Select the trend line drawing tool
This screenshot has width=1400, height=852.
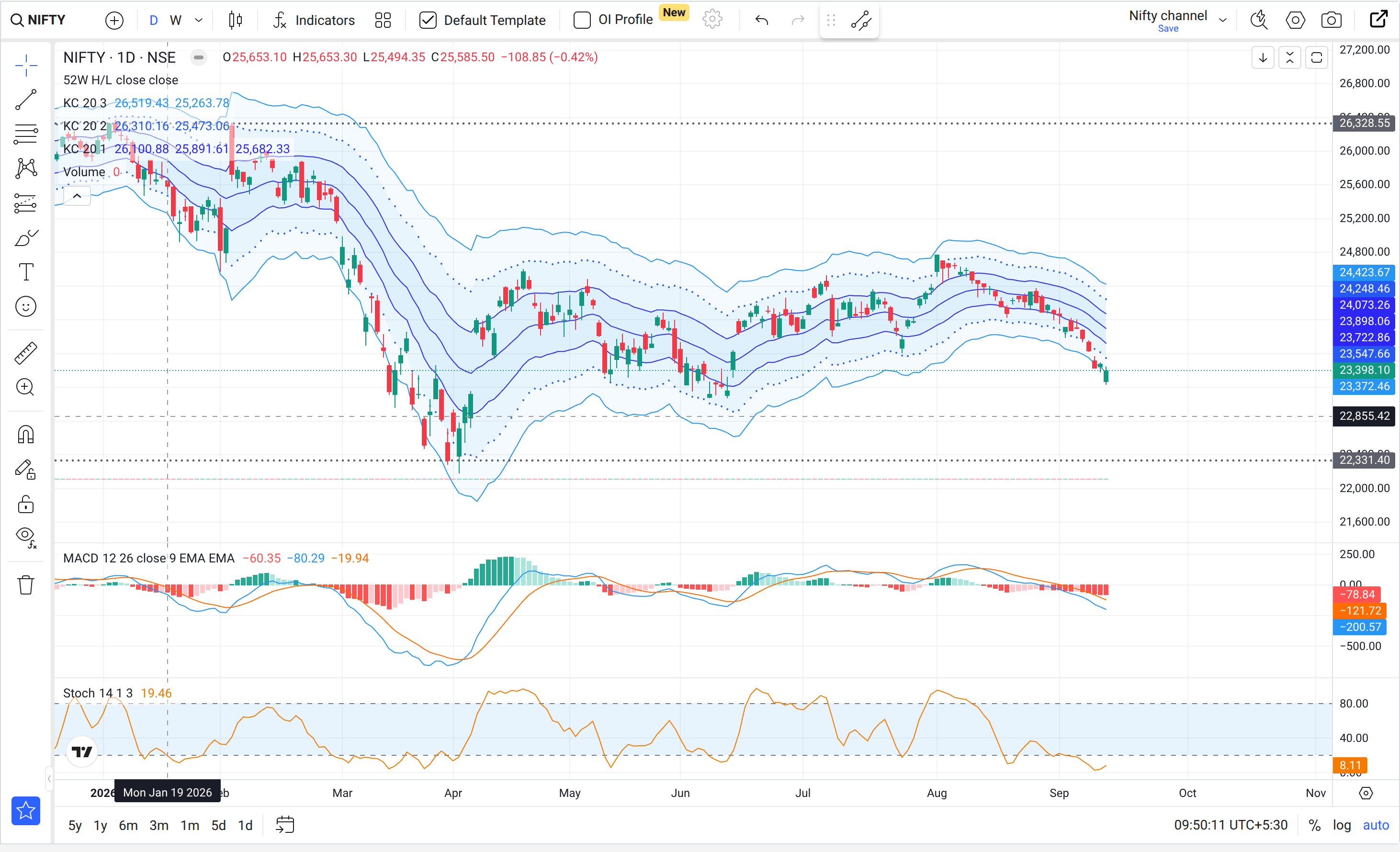[25, 100]
